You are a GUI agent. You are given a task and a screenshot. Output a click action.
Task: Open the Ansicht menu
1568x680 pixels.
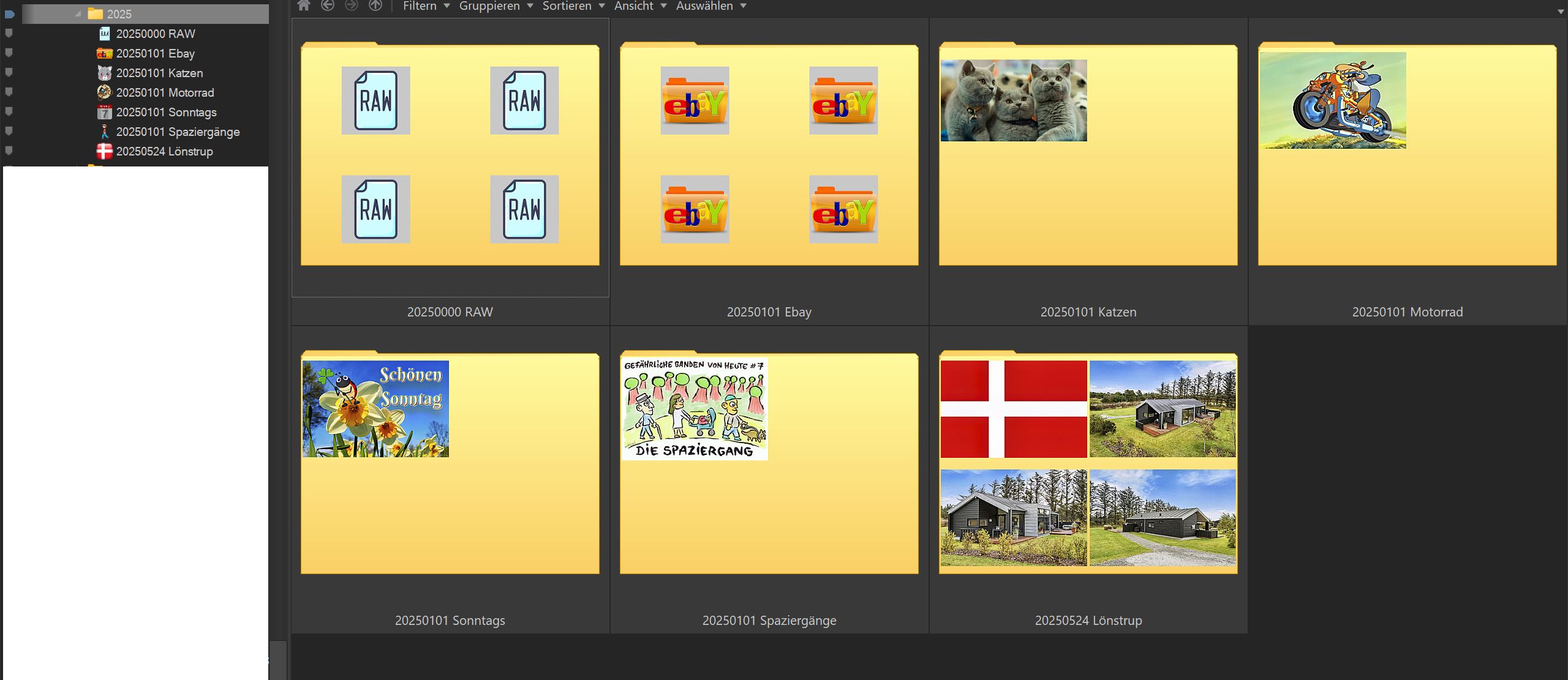point(640,6)
